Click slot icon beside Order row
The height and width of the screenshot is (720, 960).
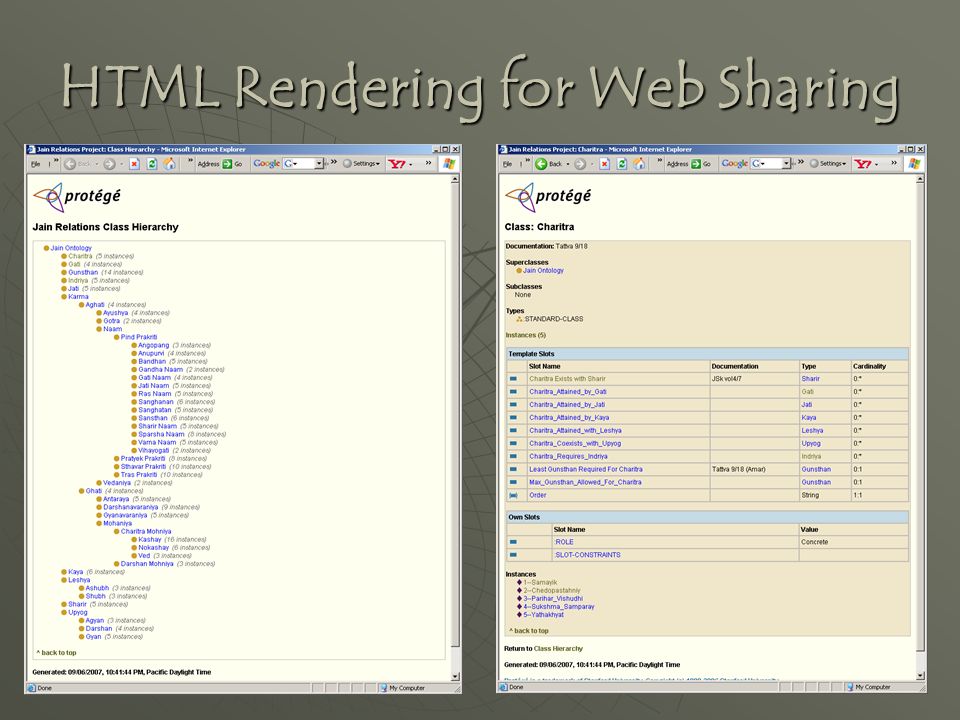click(x=514, y=495)
